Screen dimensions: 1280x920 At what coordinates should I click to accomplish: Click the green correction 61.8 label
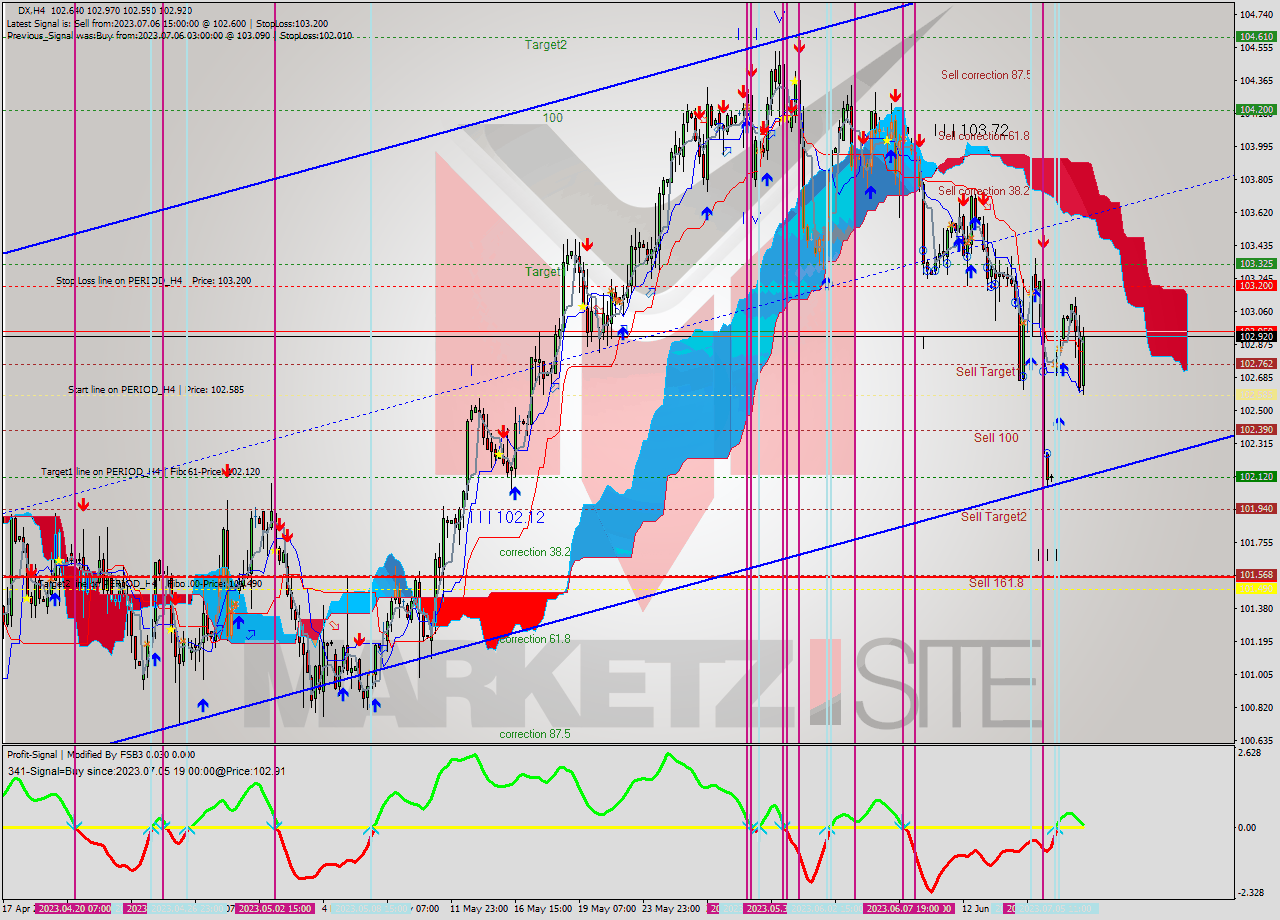click(535, 639)
